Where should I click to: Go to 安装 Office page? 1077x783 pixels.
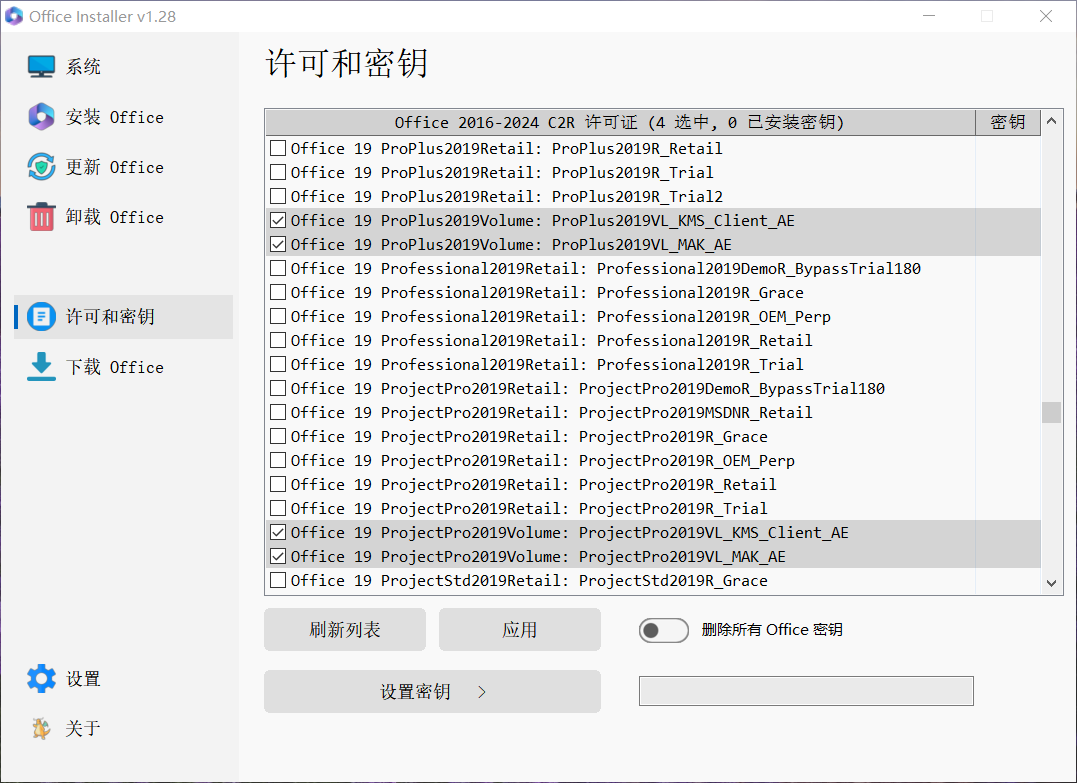point(115,117)
